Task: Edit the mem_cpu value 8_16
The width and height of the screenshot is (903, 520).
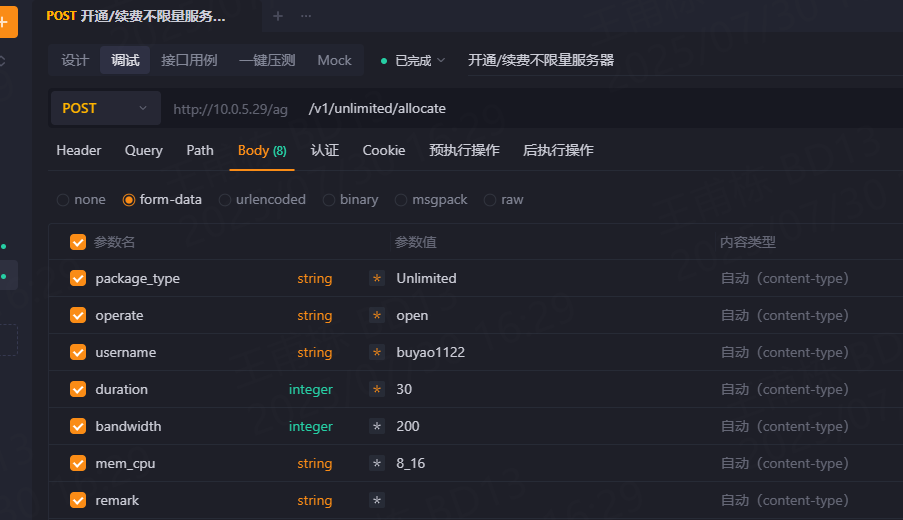Action: pyautogui.click(x=411, y=464)
